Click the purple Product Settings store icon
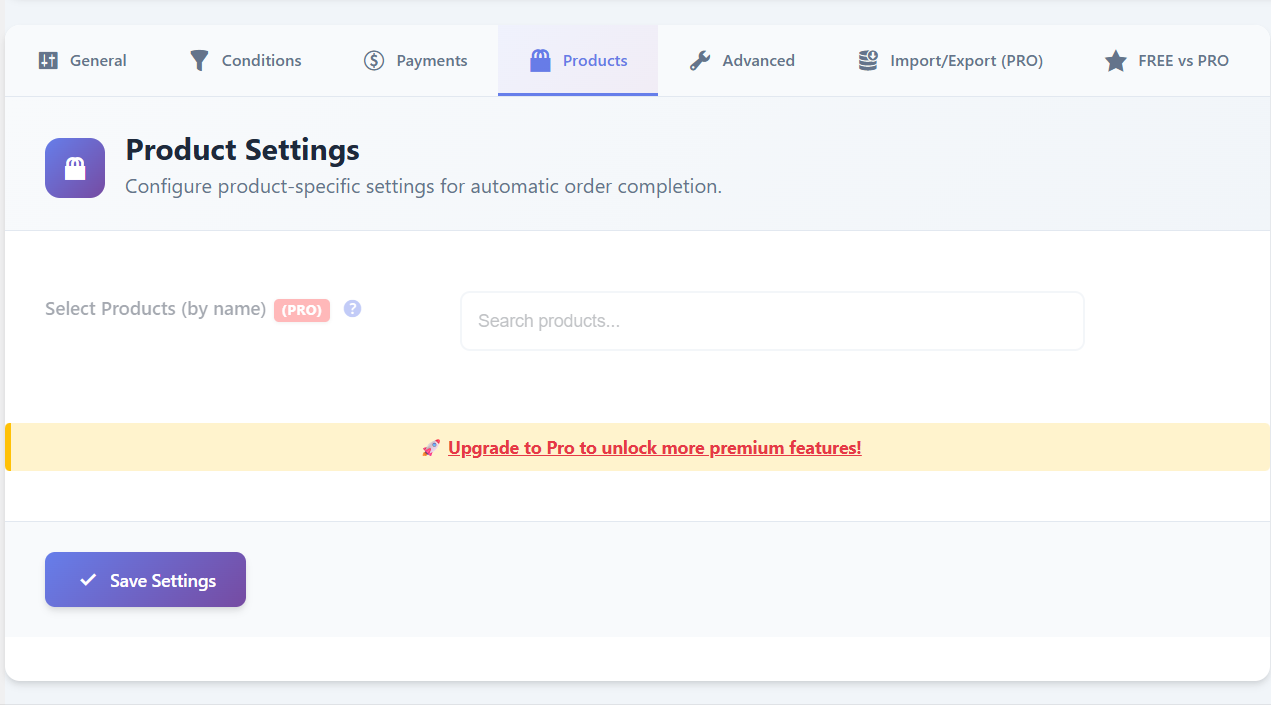The height and width of the screenshot is (705, 1271). pyautogui.click(x=75, y=168)
